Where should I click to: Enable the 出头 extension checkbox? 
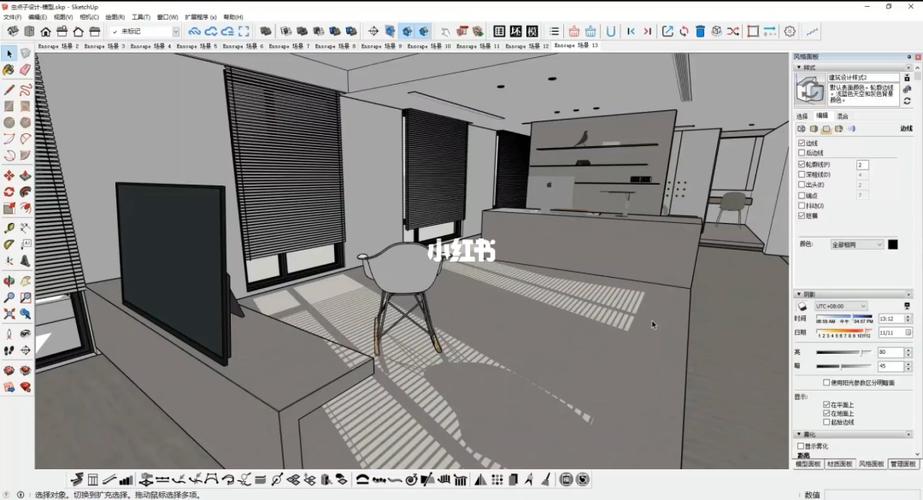click(802, 185)
